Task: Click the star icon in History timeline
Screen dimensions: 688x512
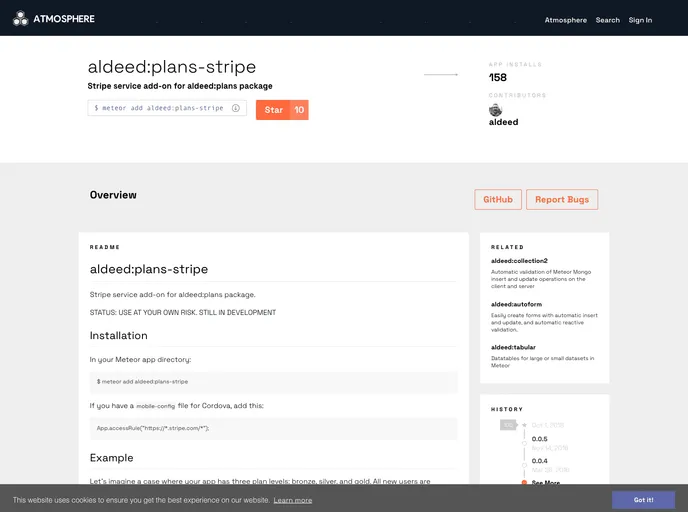Action: [524, 425]
